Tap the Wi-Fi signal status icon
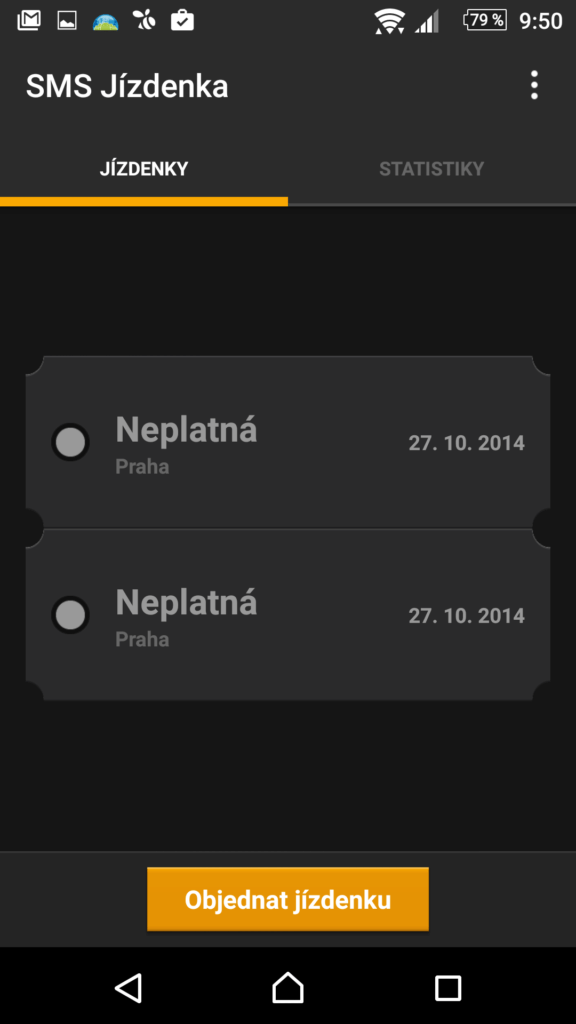Image resolution: width=576 pixels, height=1024 pixels. [x=389, y=22]
